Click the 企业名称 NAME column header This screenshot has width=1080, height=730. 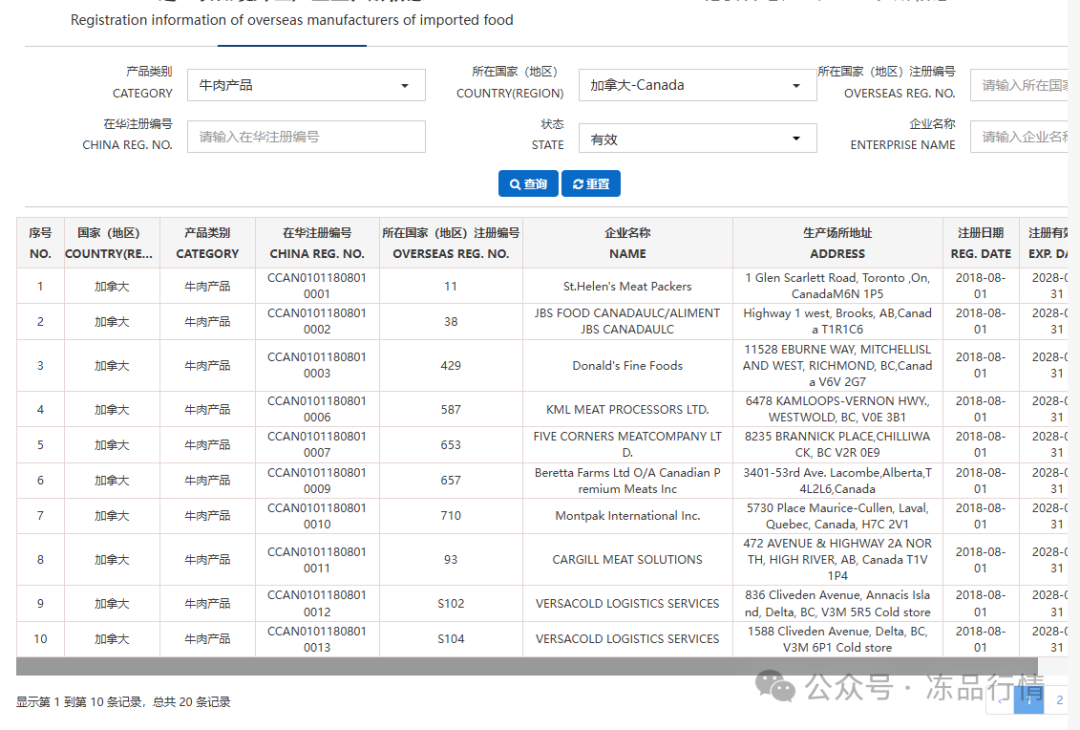click(x=627, y=243)
